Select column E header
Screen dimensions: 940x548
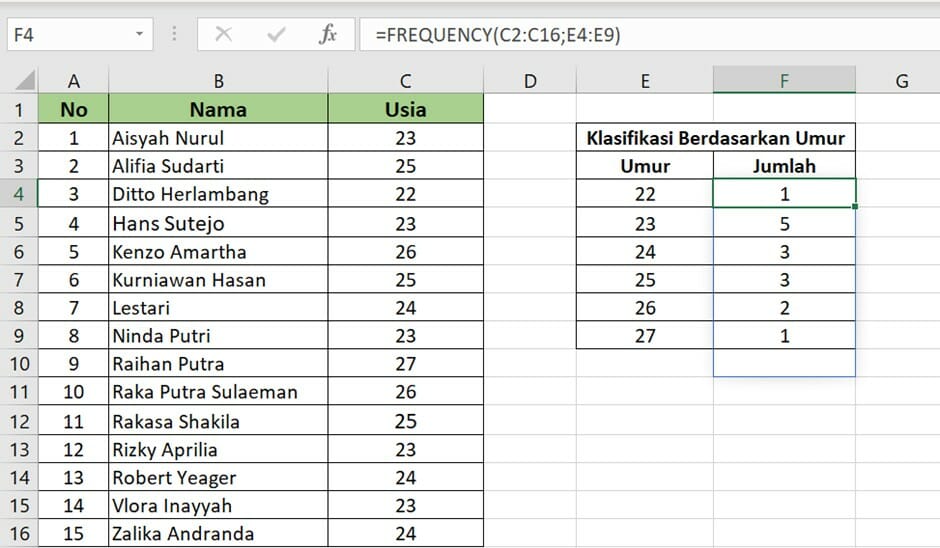[645, 80]
